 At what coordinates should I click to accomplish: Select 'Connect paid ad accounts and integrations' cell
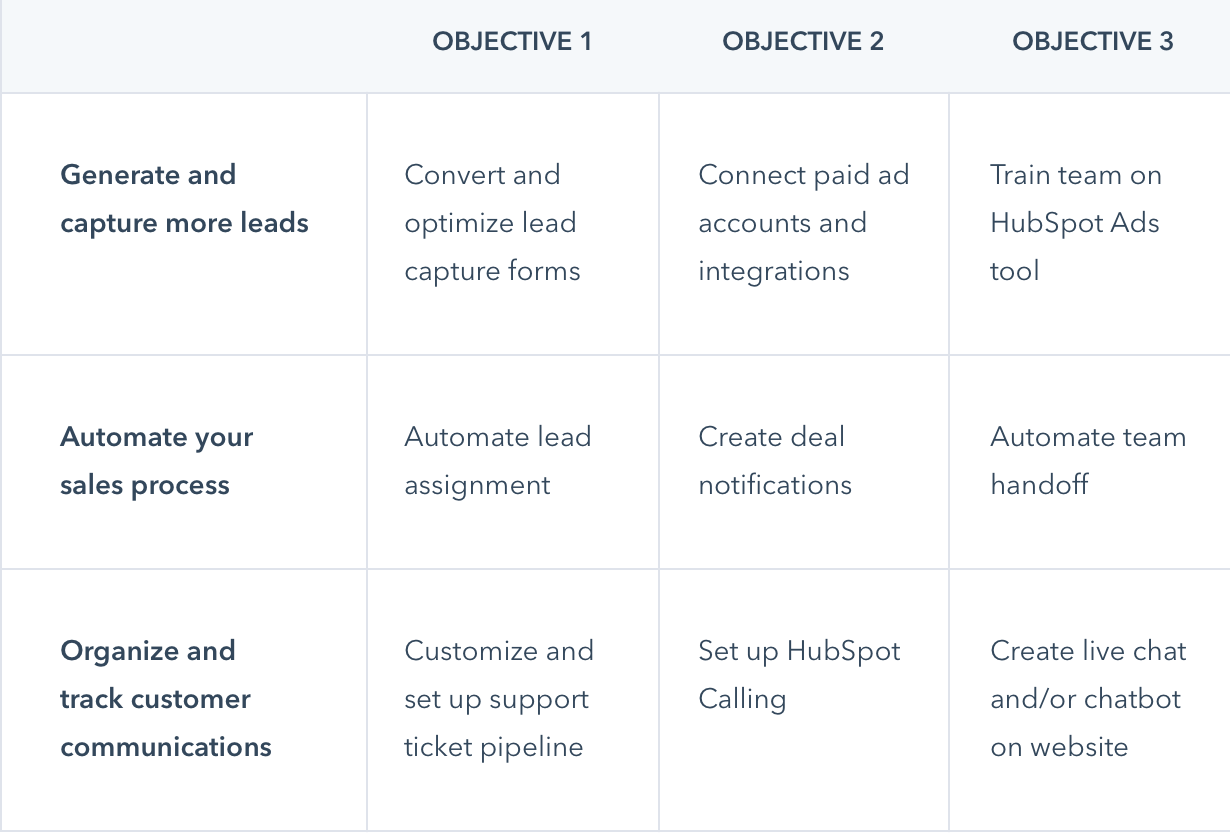803,223
